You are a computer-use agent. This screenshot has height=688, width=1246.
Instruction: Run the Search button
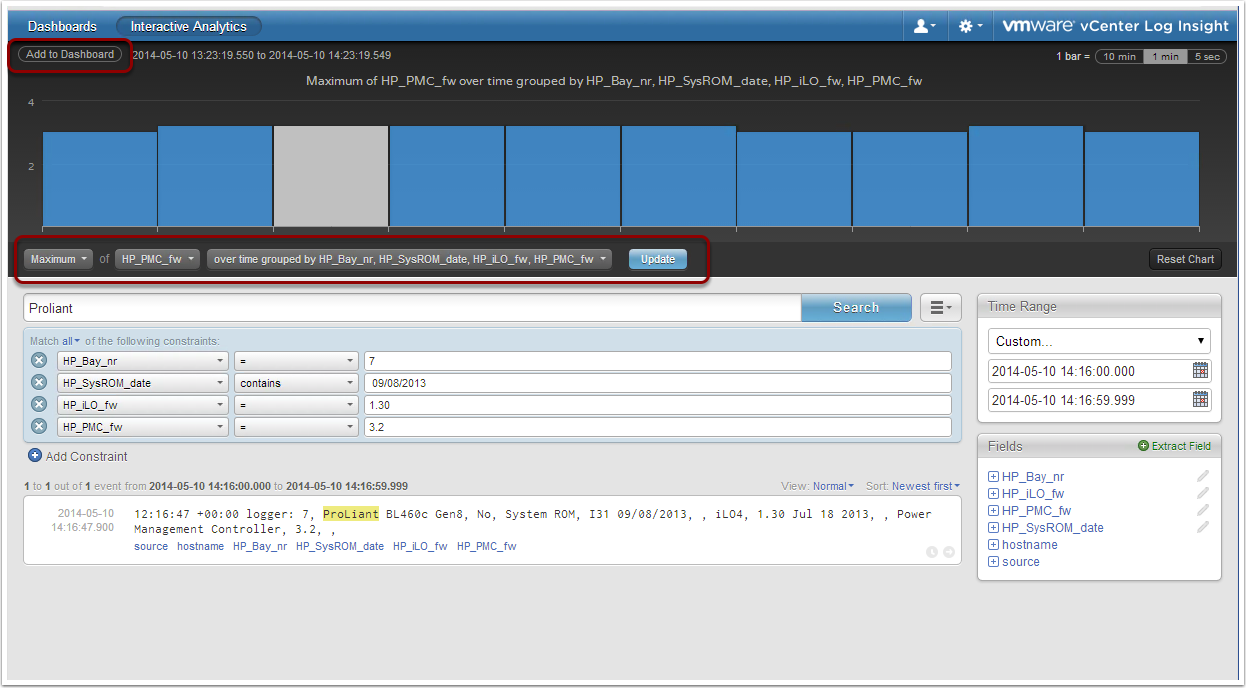[856, 307]
